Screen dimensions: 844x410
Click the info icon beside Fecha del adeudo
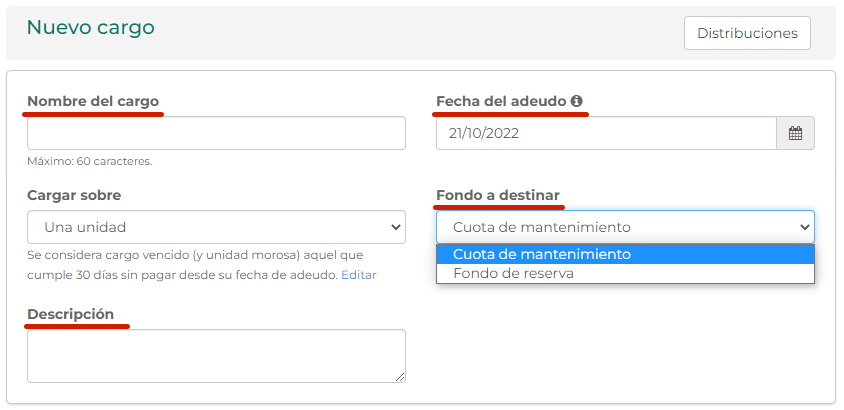577,101
